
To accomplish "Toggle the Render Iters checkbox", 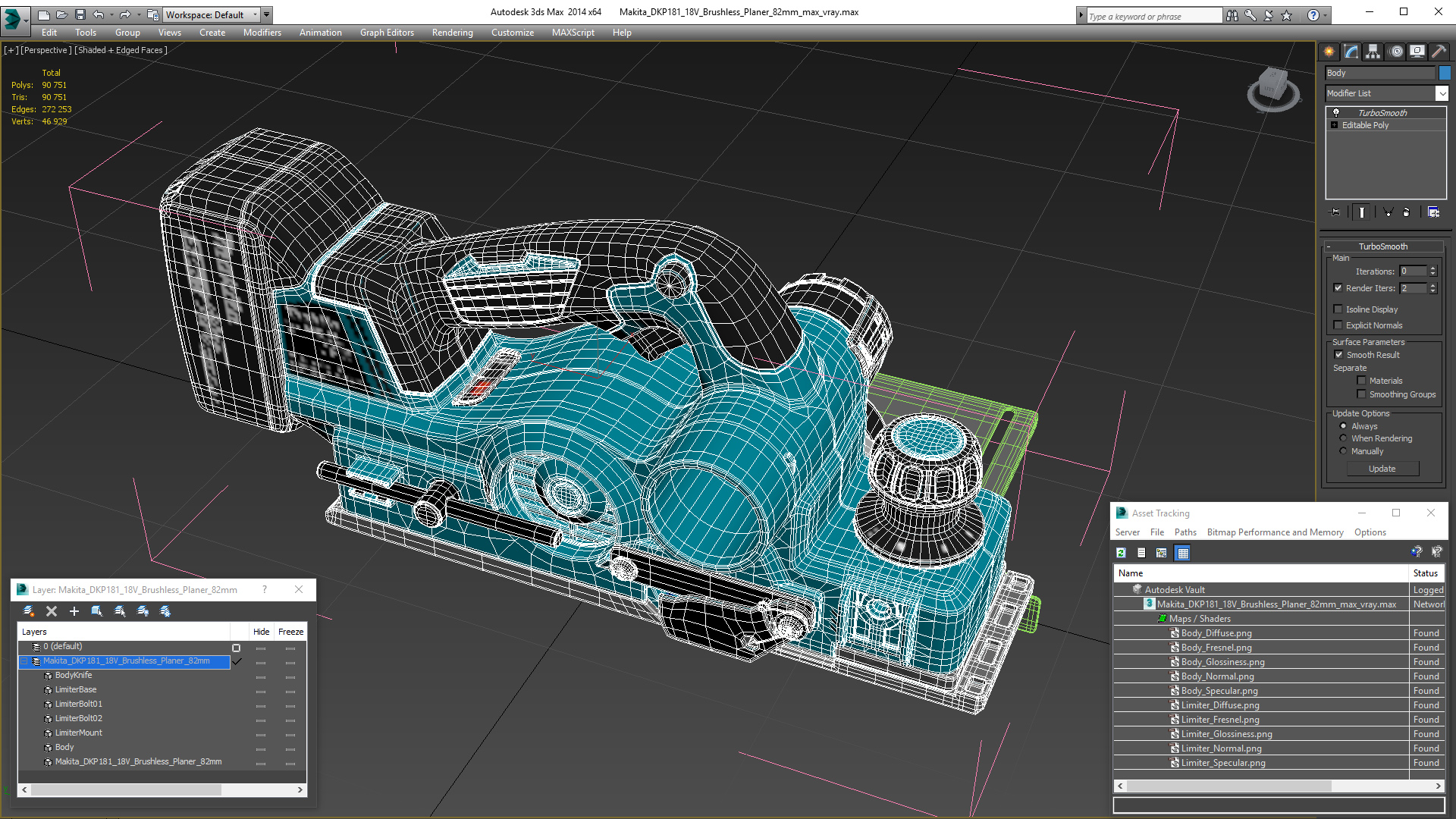I will click(x=1338, y=288).
